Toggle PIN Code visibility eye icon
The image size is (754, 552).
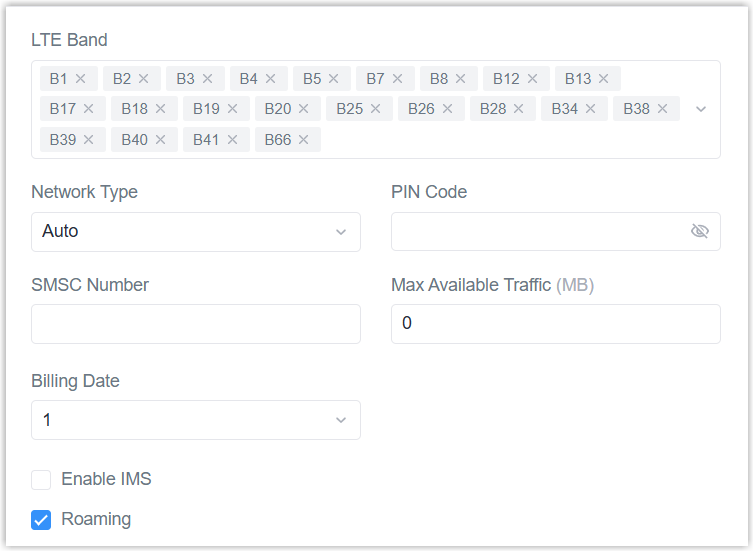700,231
